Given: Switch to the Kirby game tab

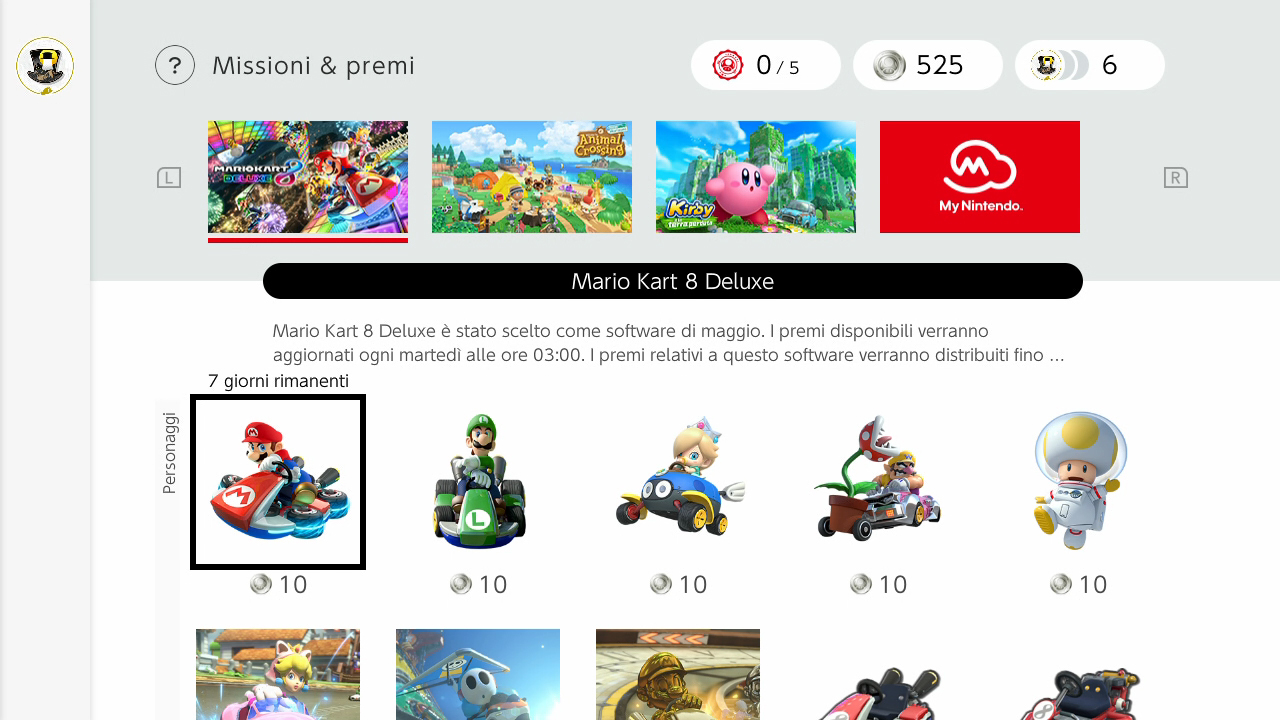Looking at the screenshot, I should point(756,177).
